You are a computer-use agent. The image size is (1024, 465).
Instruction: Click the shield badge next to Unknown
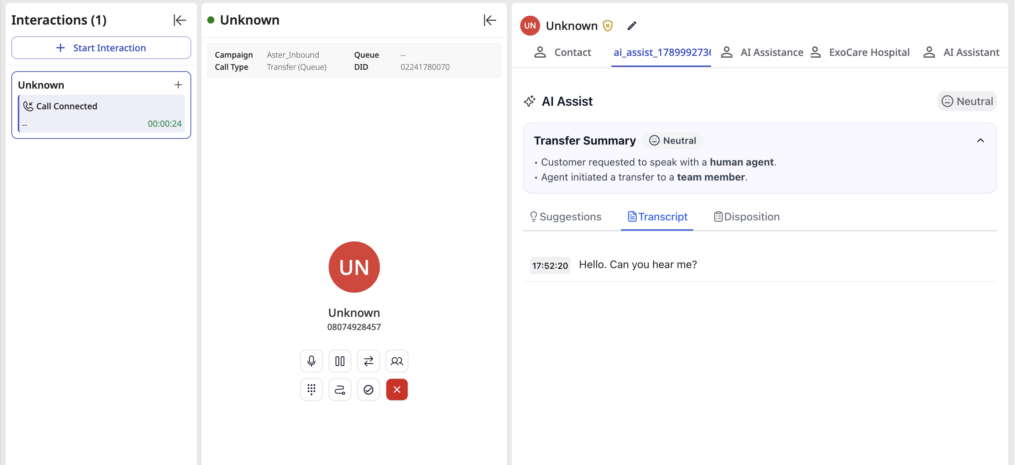[608, 26]
